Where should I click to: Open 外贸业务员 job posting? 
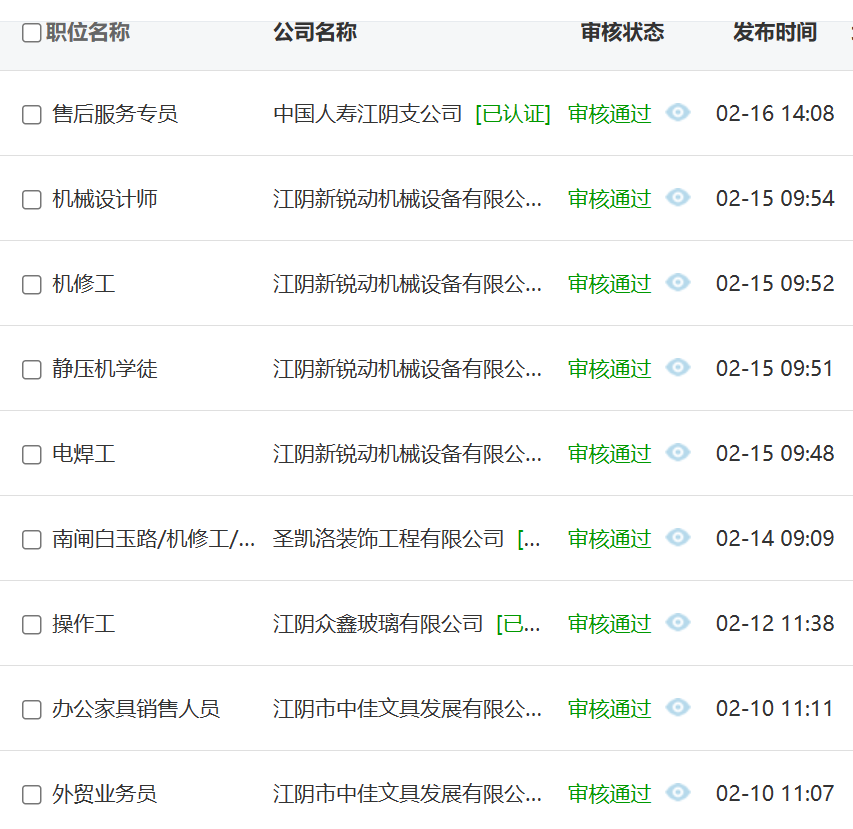[105, 794]
